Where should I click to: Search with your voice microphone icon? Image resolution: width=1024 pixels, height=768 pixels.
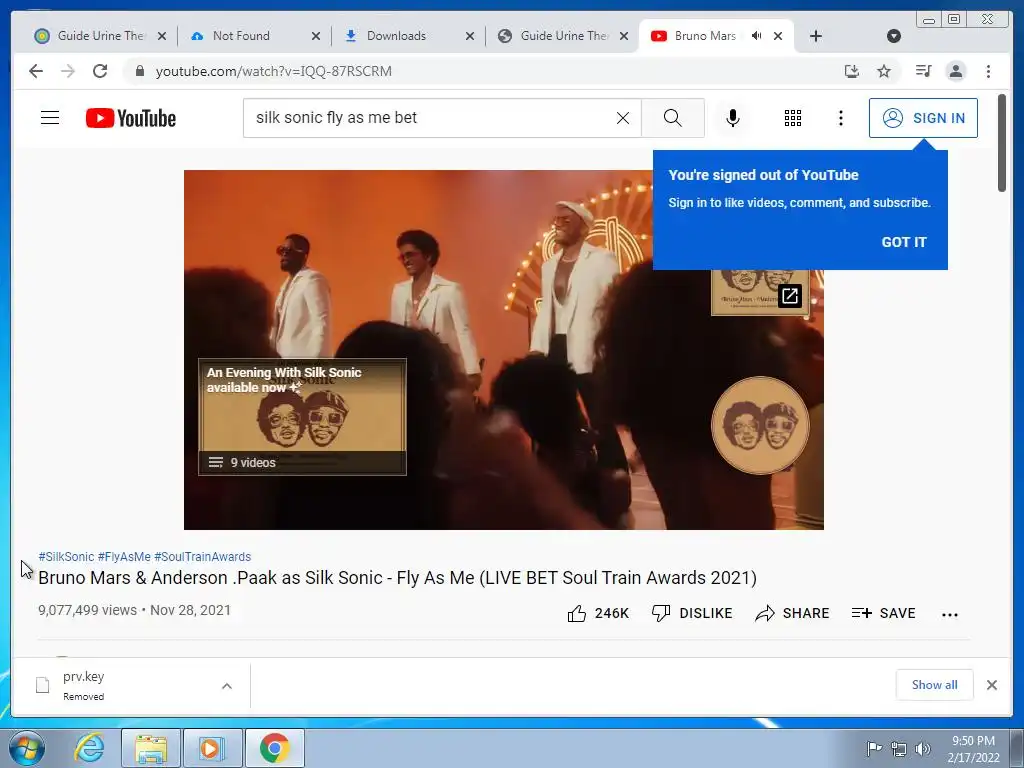pyautogui.click(x=733, y=118)
